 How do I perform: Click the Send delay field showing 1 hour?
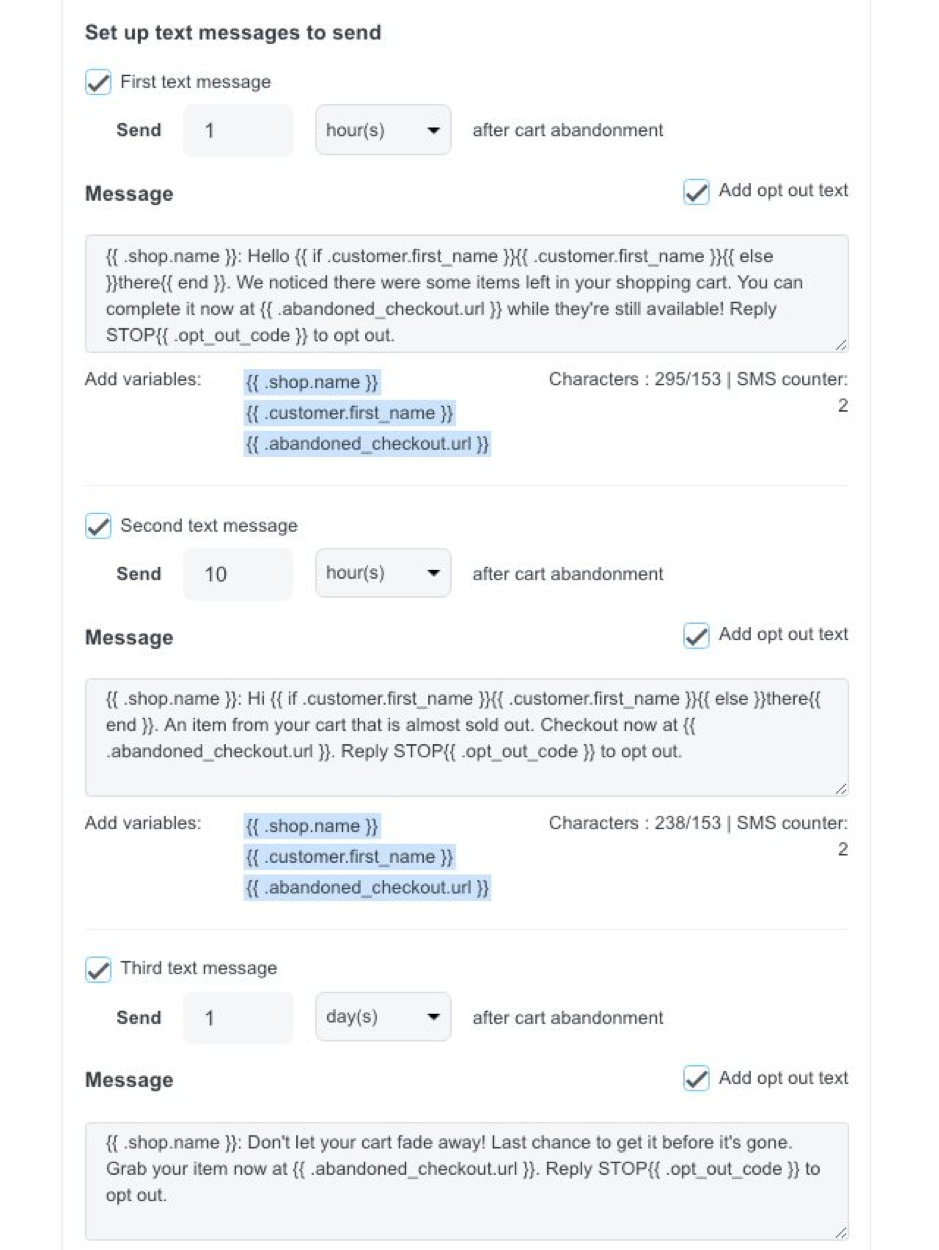pos(237,129)
